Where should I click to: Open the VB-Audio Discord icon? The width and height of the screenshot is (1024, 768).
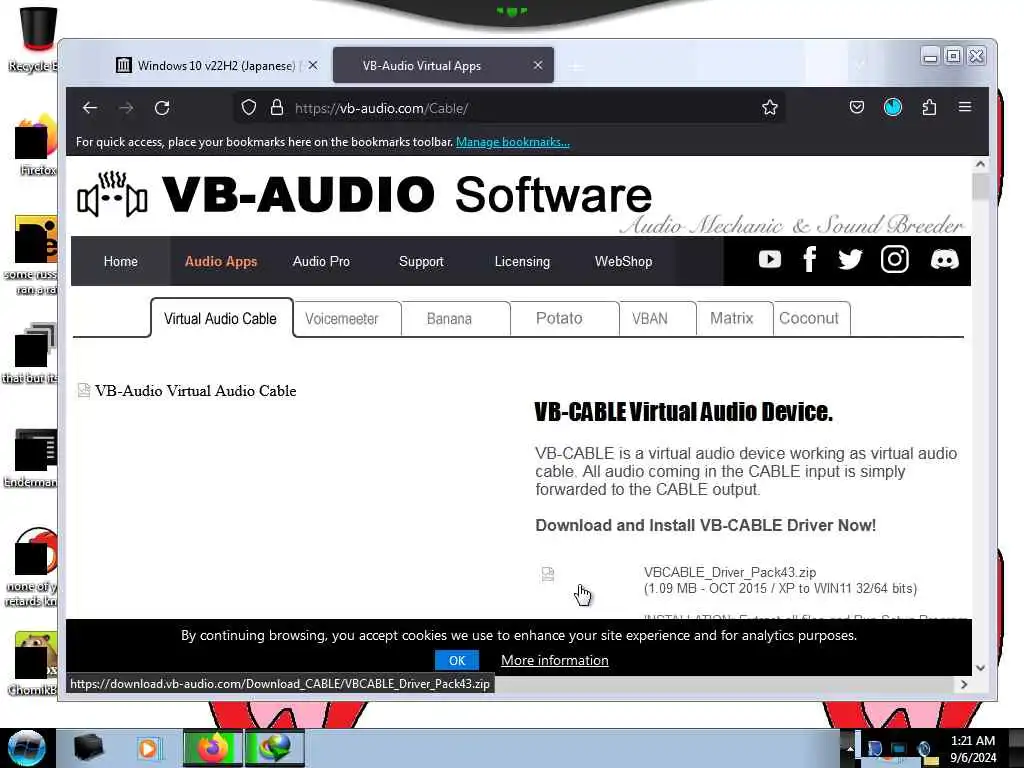[x=944, y=260]
